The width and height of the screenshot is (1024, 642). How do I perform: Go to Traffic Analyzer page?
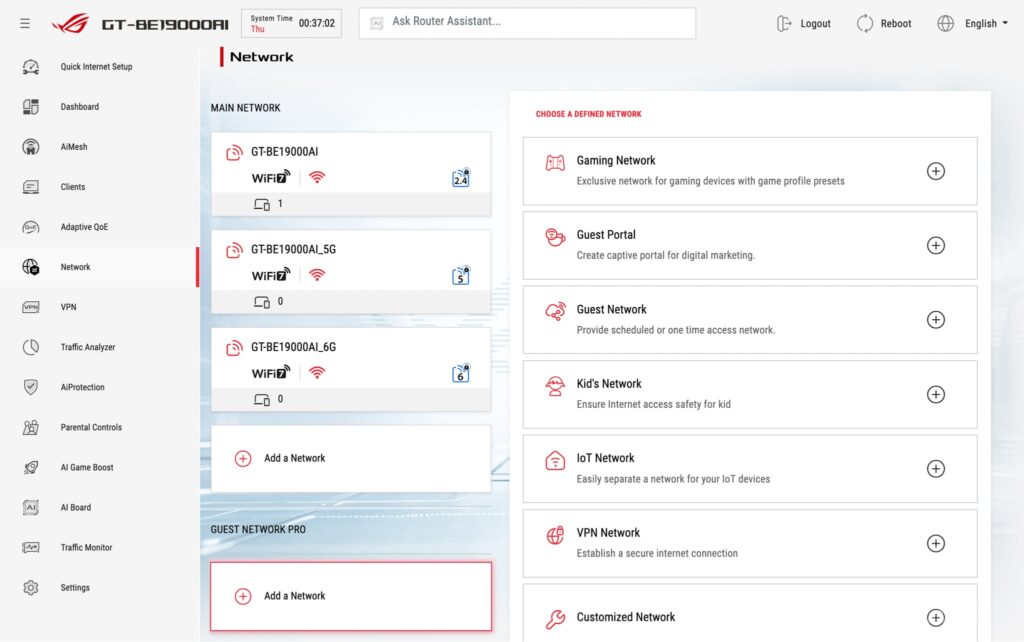(87, 347)
